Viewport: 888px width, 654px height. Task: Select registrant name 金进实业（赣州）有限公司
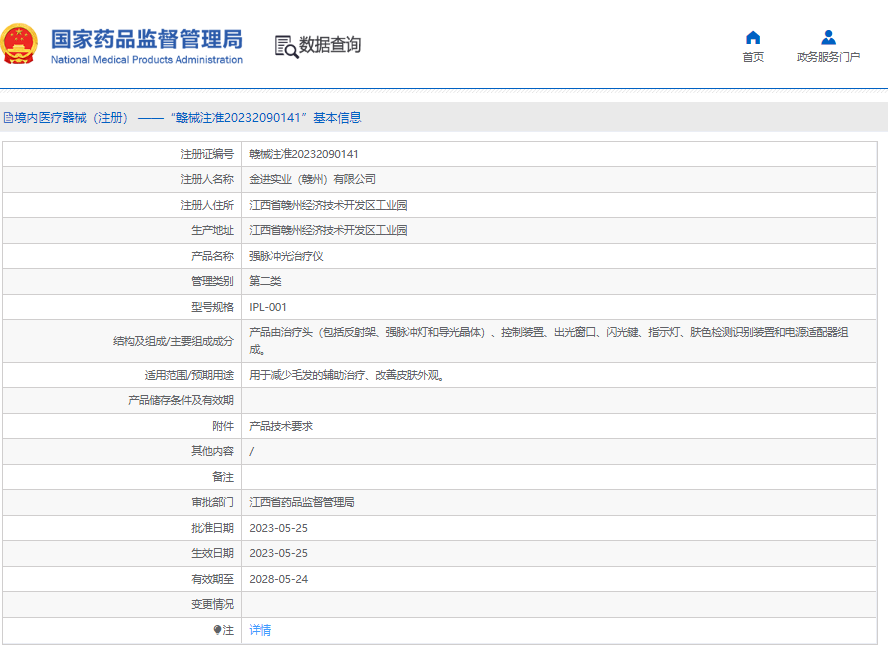pyautogui.click(x=312, y=179)
